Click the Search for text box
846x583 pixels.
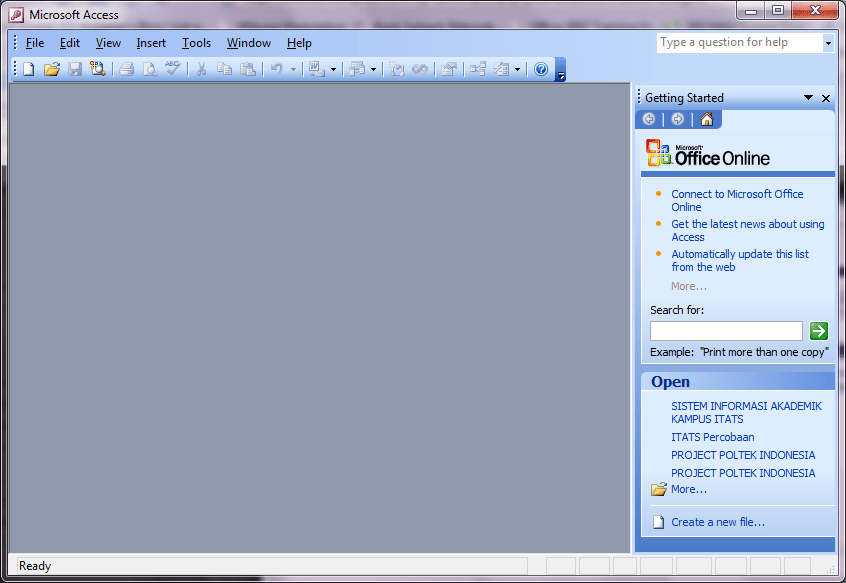coord(726,331)
